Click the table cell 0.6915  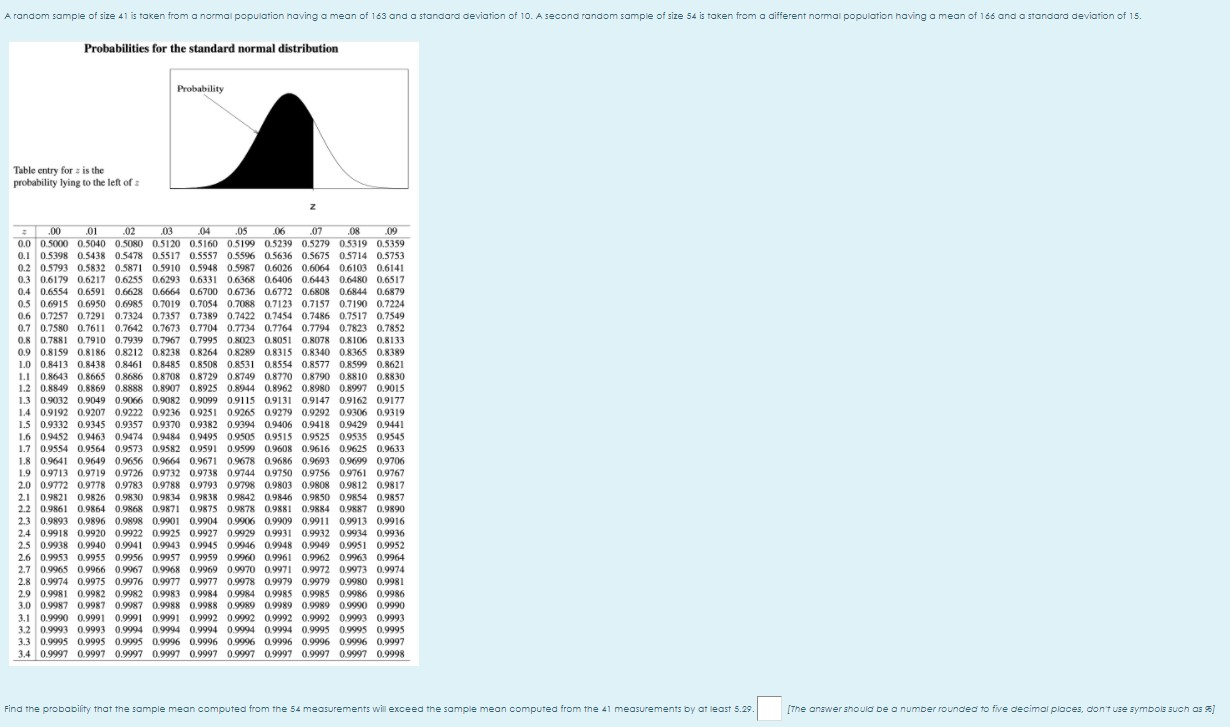[54, 305]
